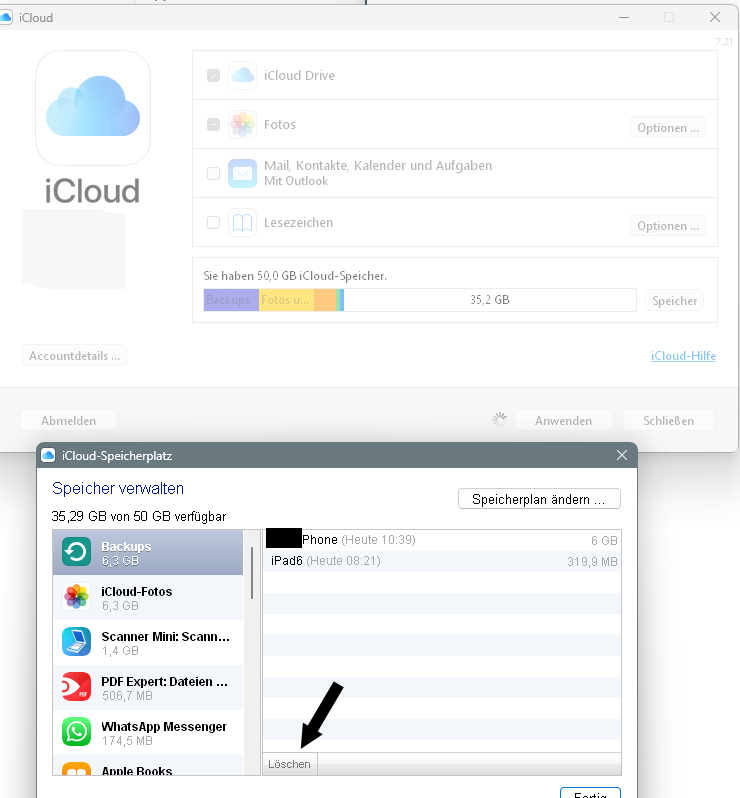Click the iCloud-Fotos icon in storage list
Viewport: 740px width, 798px height.
pyautogui.click(x=76, y=597)
